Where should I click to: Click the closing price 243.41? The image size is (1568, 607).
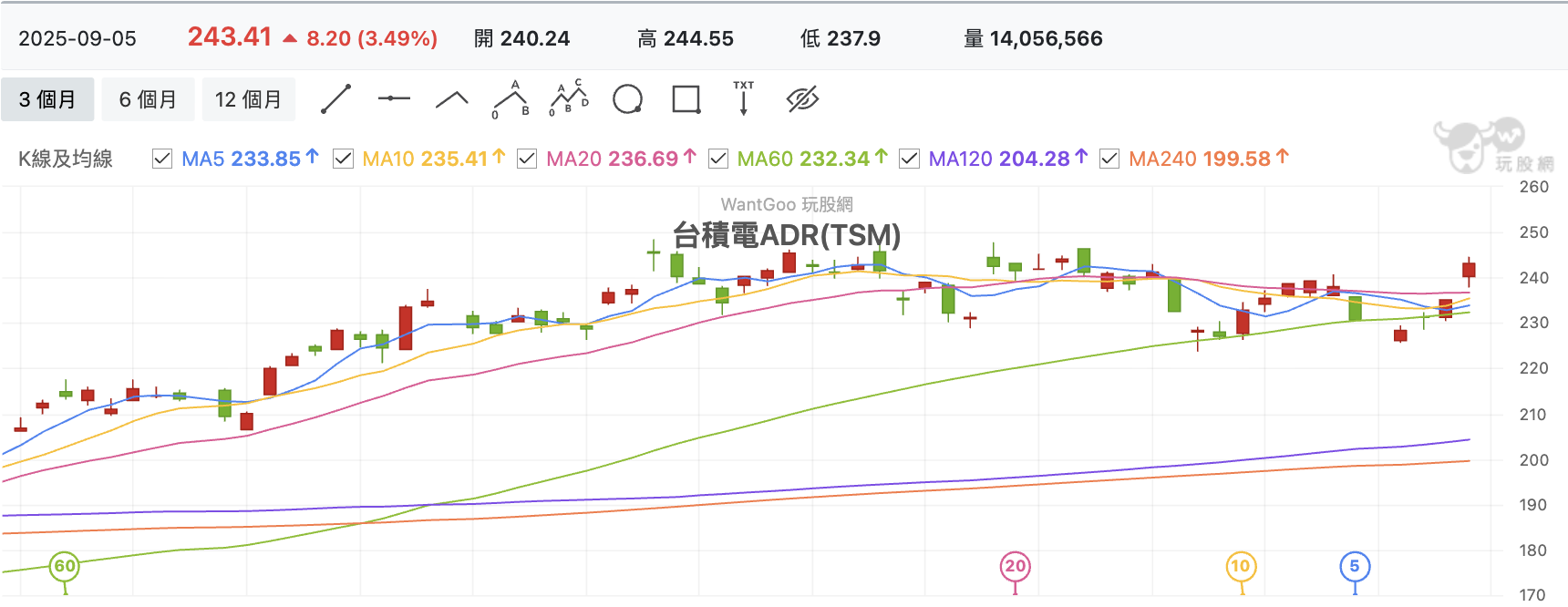230,36
